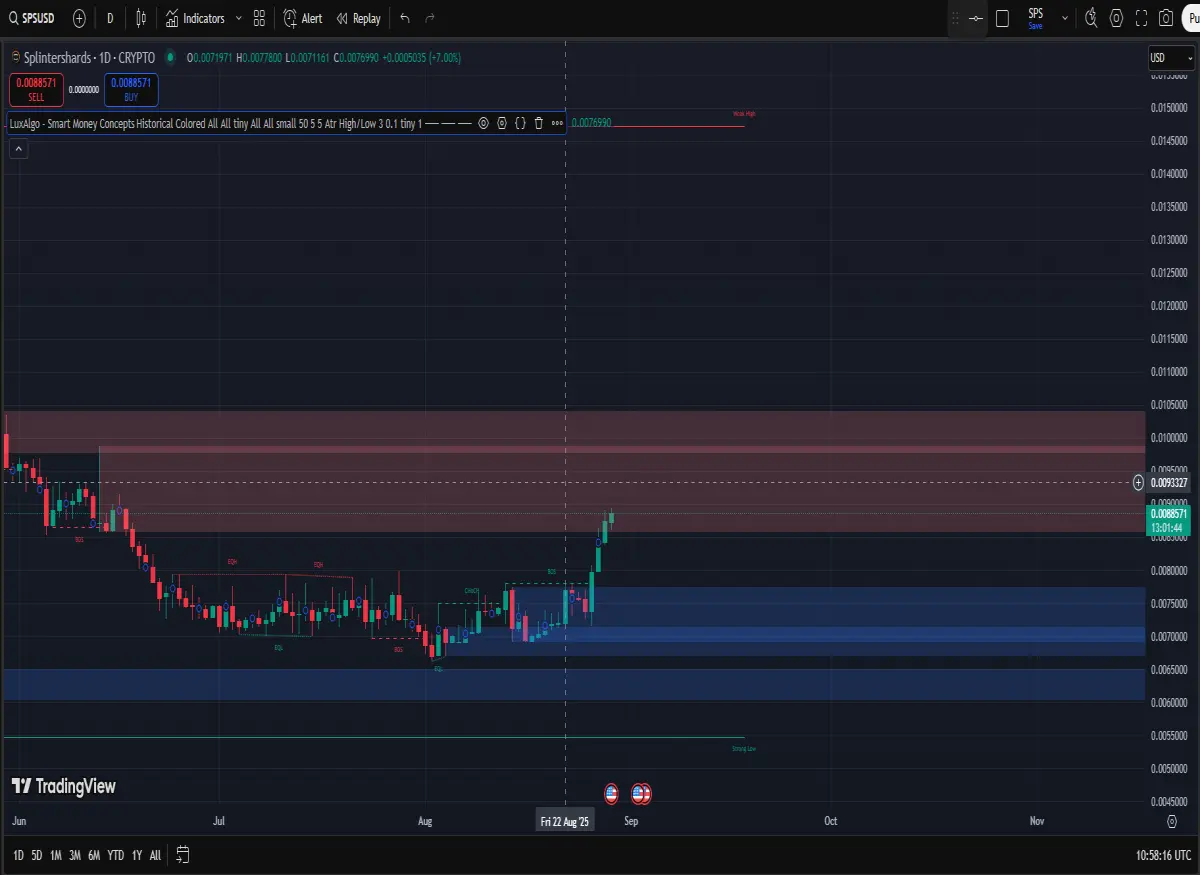Click the first US economic event flag
The image size is (1200, 875).
(x=611, y=794)
